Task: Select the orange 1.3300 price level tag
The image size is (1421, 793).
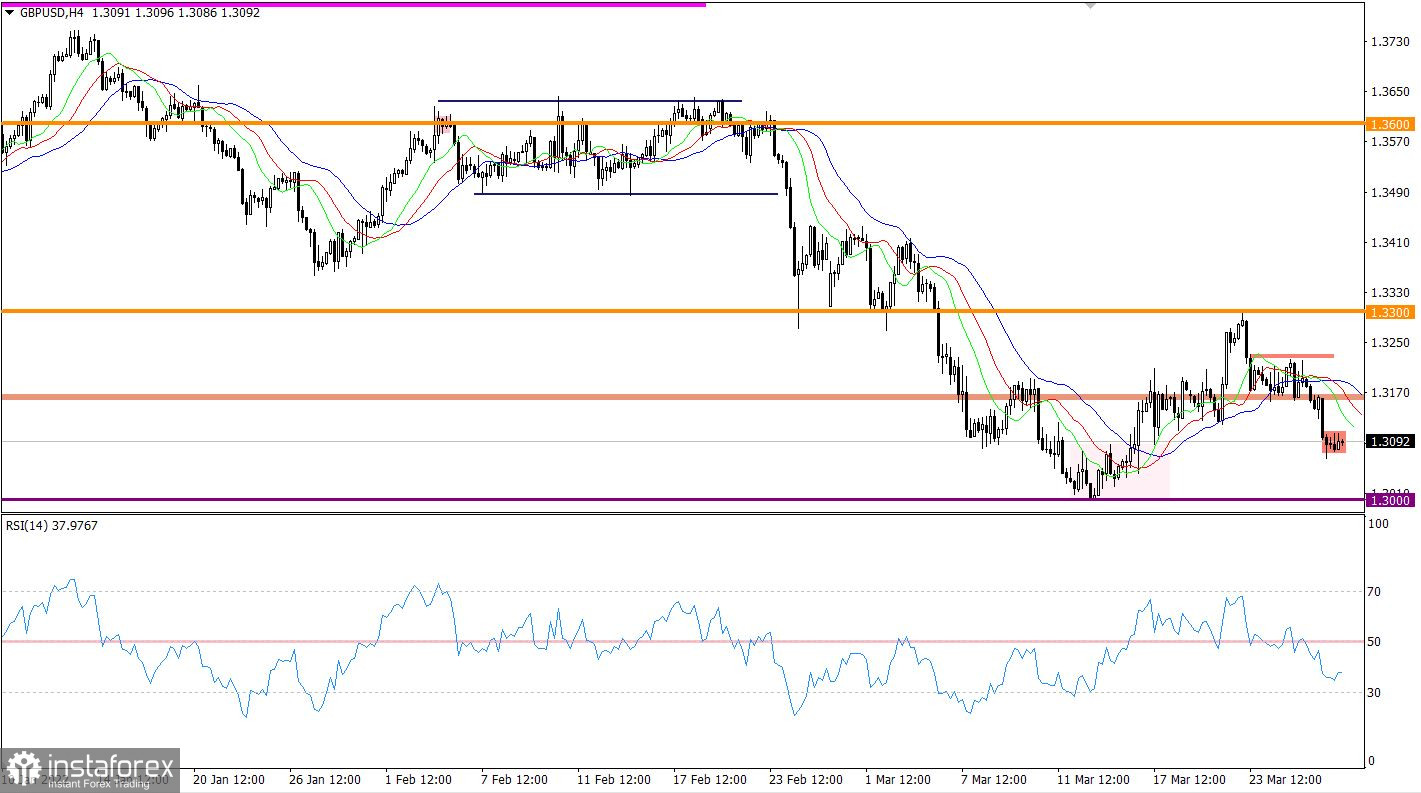Action: point(1391,313)
